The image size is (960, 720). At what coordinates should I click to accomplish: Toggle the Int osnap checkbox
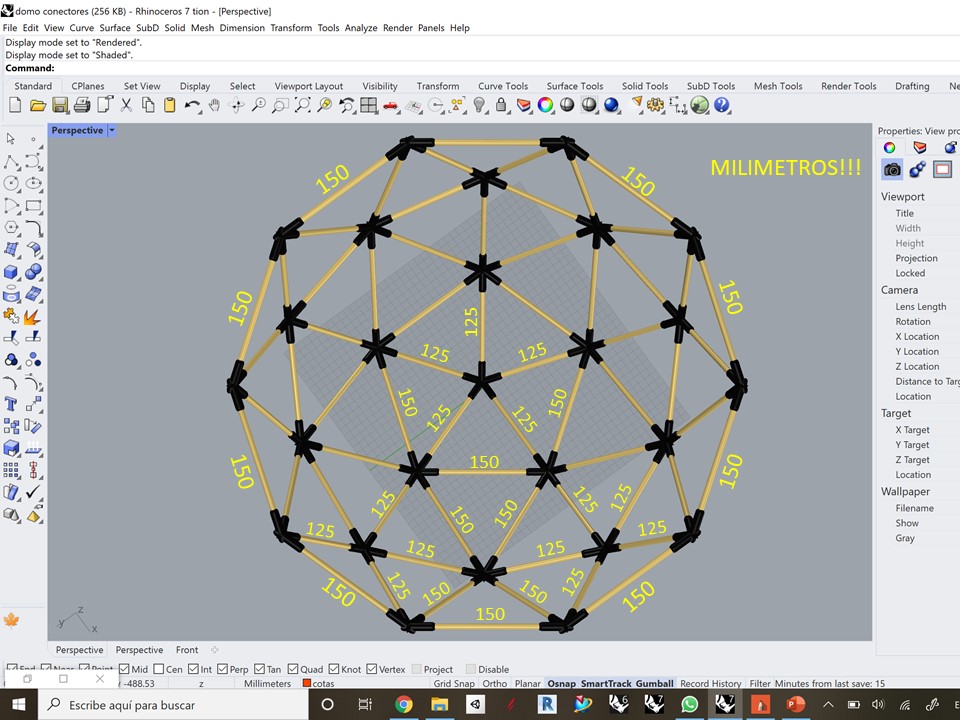click(x=193, y=669)
